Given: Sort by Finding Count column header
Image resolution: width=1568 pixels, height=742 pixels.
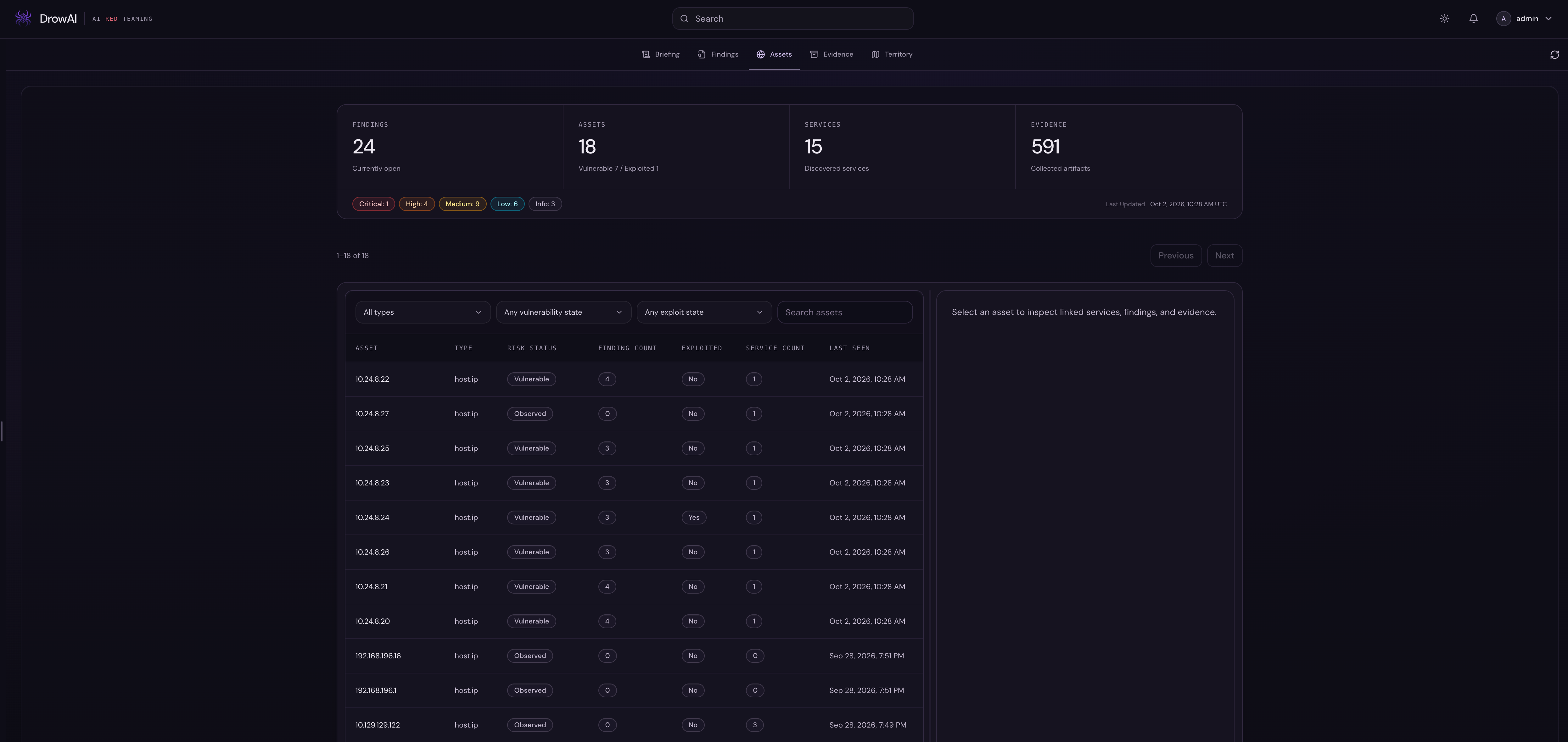Looking at the screenshot, I should (627, 348).
